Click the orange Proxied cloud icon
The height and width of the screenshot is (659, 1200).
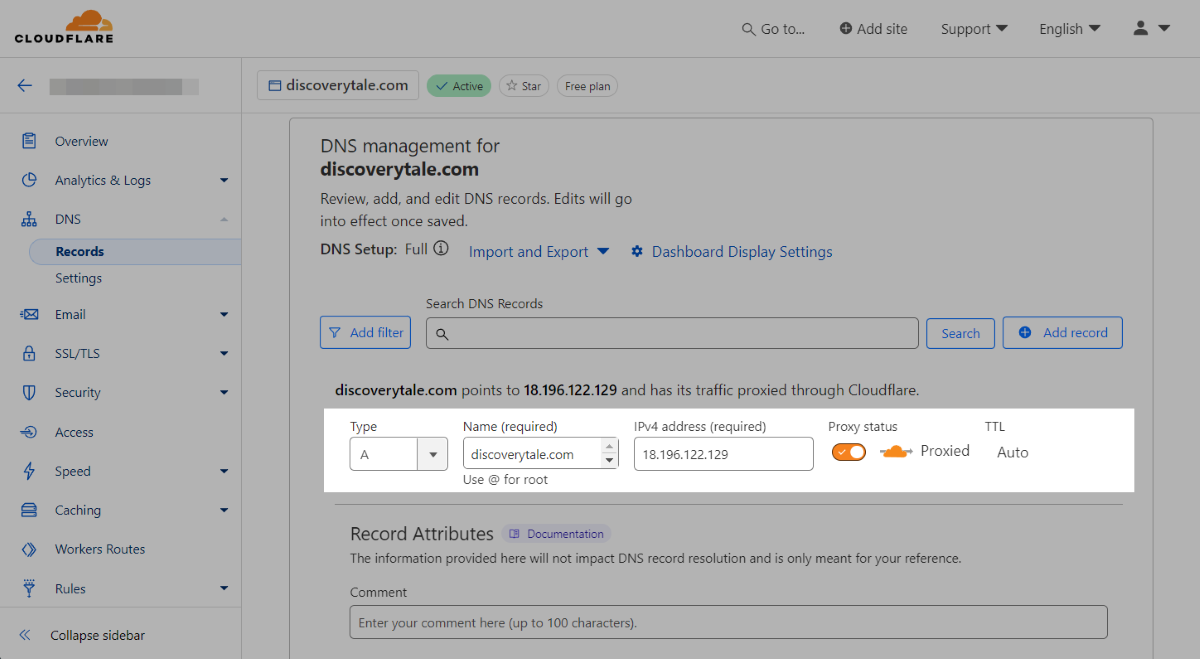pyautogui.click(x=896, y=452)
